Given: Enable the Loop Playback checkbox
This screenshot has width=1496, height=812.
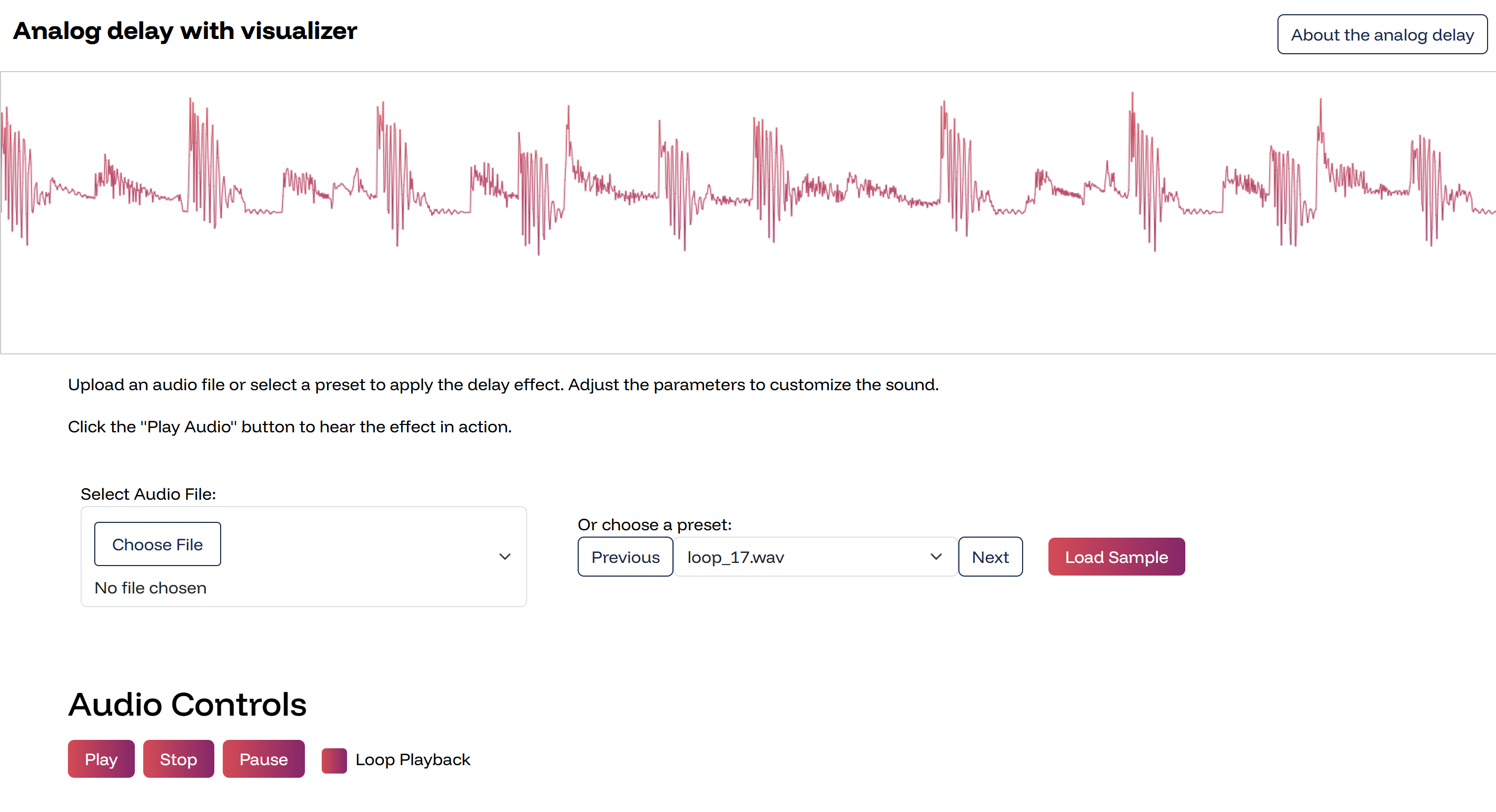Looking at the screenshot, I should coord(334,760).
